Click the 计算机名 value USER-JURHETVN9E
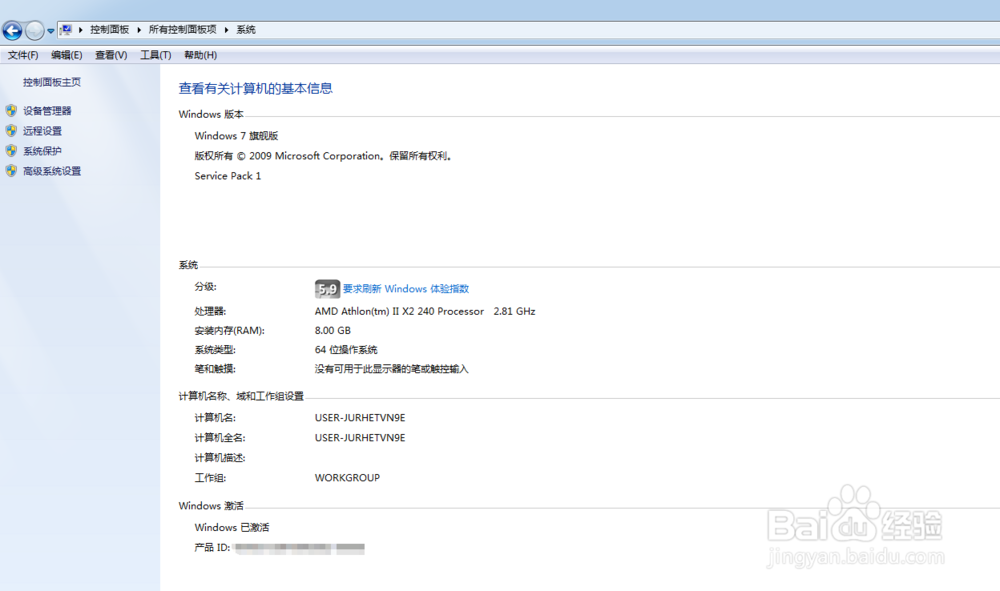This screenshot has width=1000, height=591. coord(360,418)
